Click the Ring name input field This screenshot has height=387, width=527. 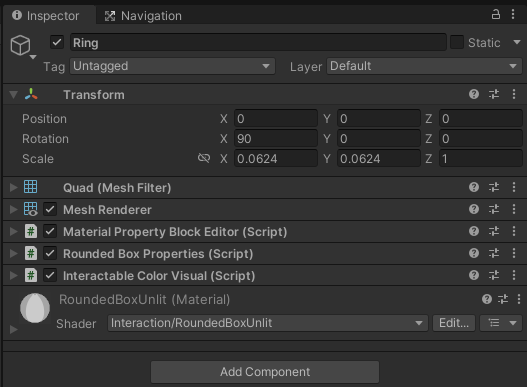(258, 42)
